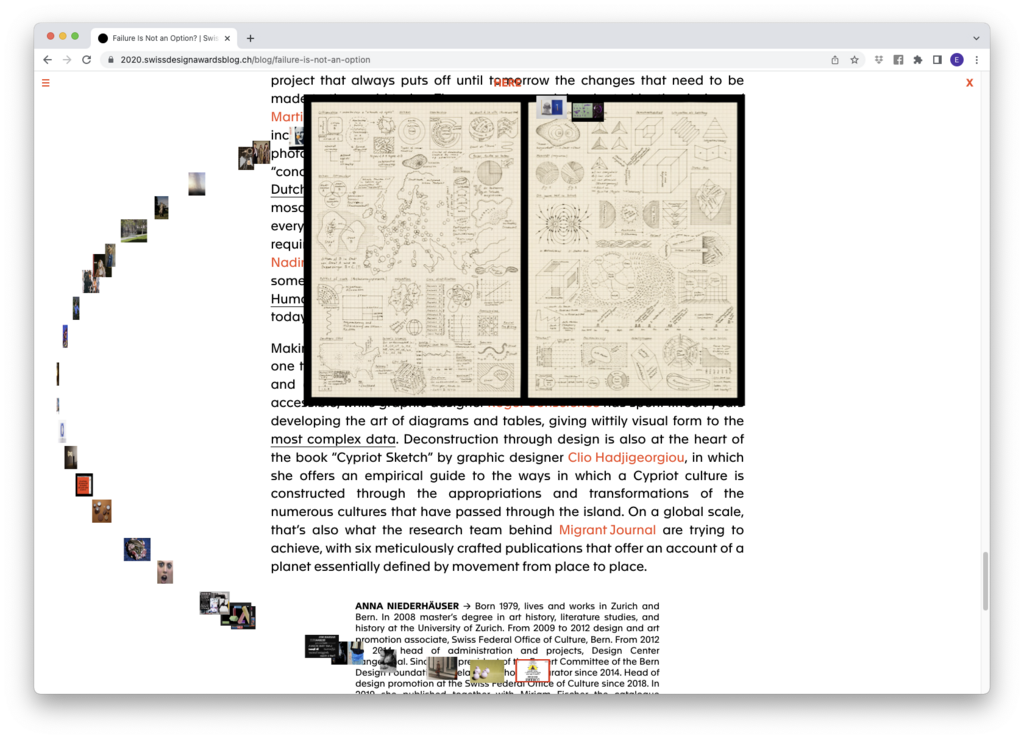This screenshot has width=1024, height=739.
Task: Follow the "most complex data" link
Action: tap(333, 439)
